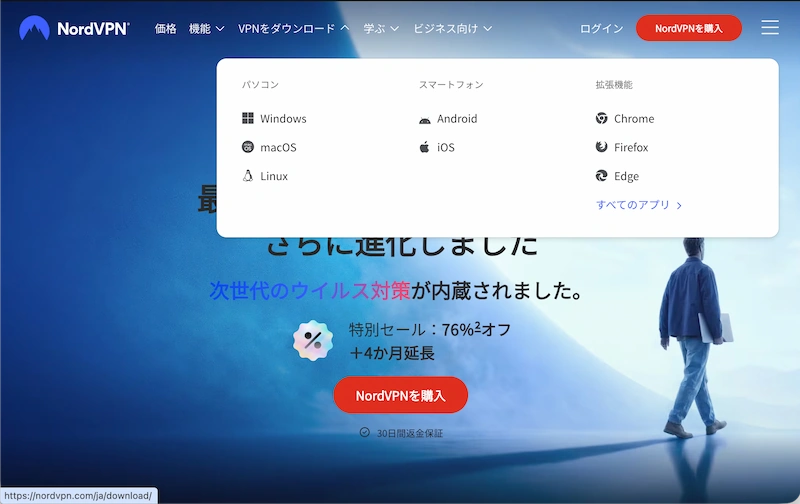Click the percent discount badge icon
Viewport: 800px width, 504px height.
[313, 341]
